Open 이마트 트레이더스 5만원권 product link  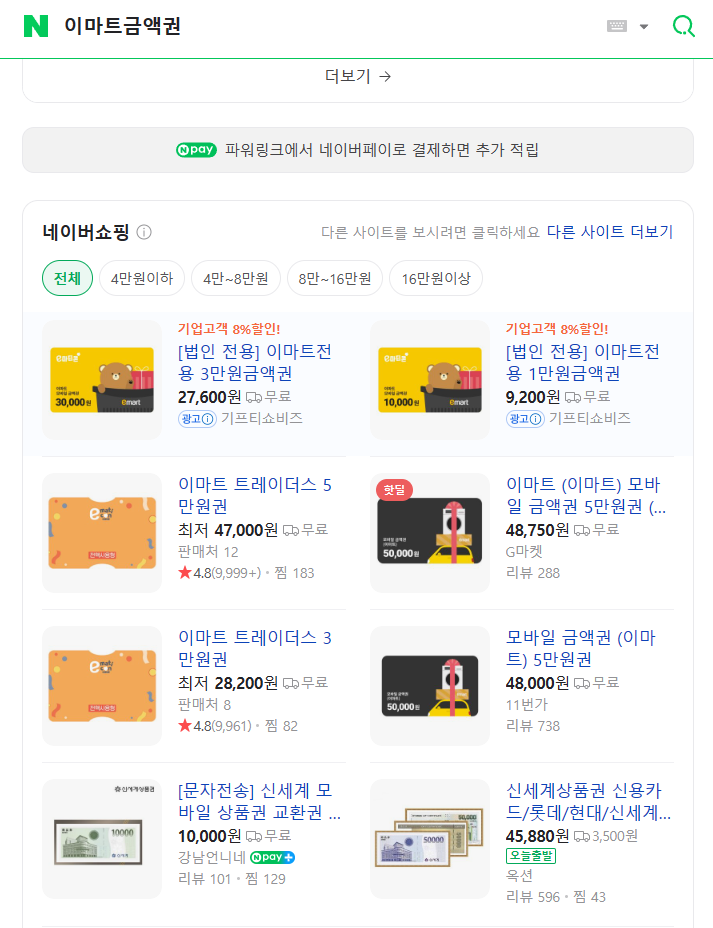[254, 495]
